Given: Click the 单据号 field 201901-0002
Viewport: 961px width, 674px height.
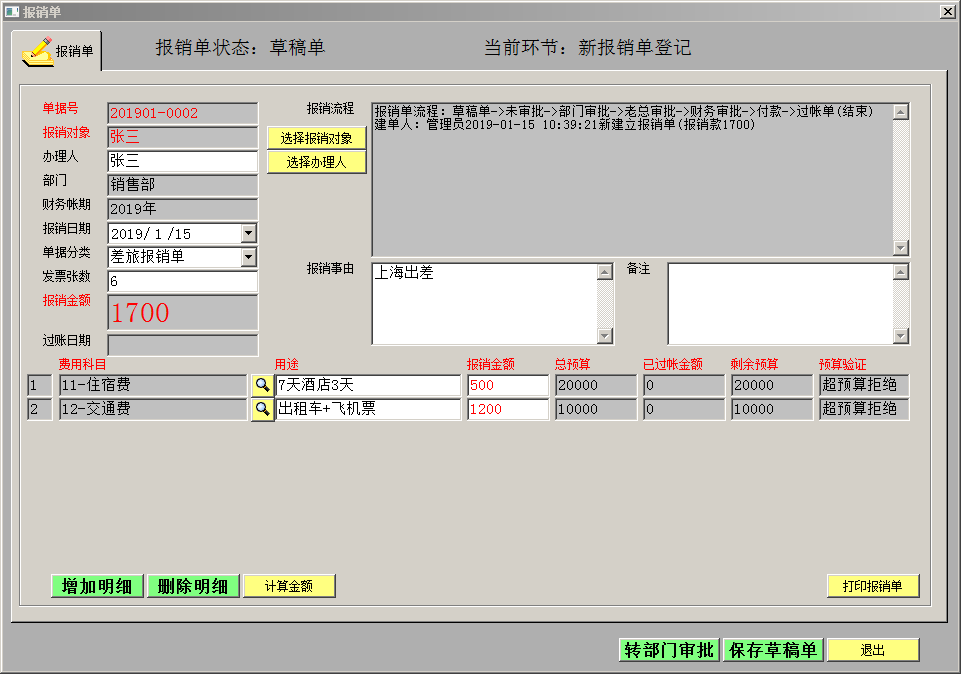Looking at the screenshot, I should tap(183, 113).
